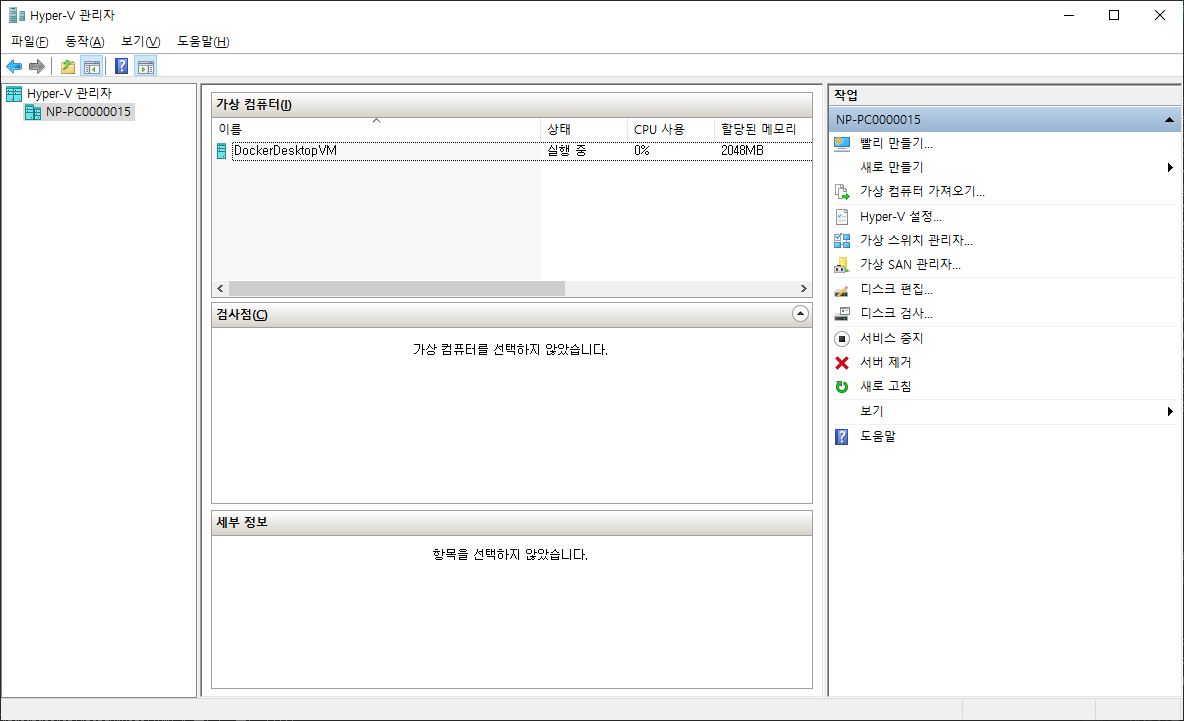Sort by CPU 사용 column header
This screenshot has height=721, width=1184.
point(671,129)
